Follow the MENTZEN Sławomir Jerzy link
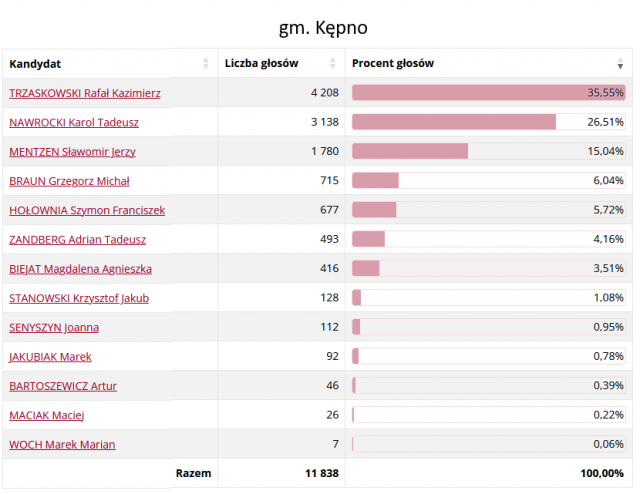The width and height of the screenshot is (640, 494). 72,152
